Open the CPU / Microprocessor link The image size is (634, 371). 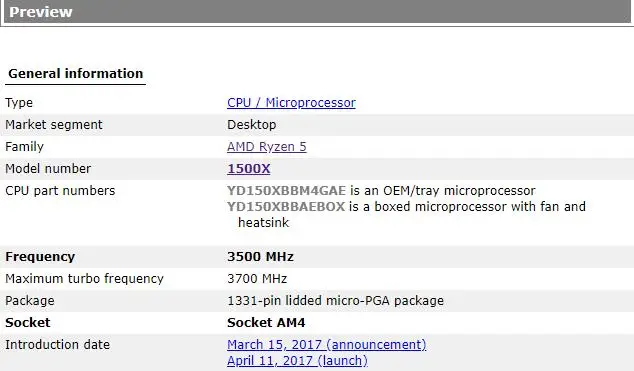pyautogui.click(x=291, y=103)
